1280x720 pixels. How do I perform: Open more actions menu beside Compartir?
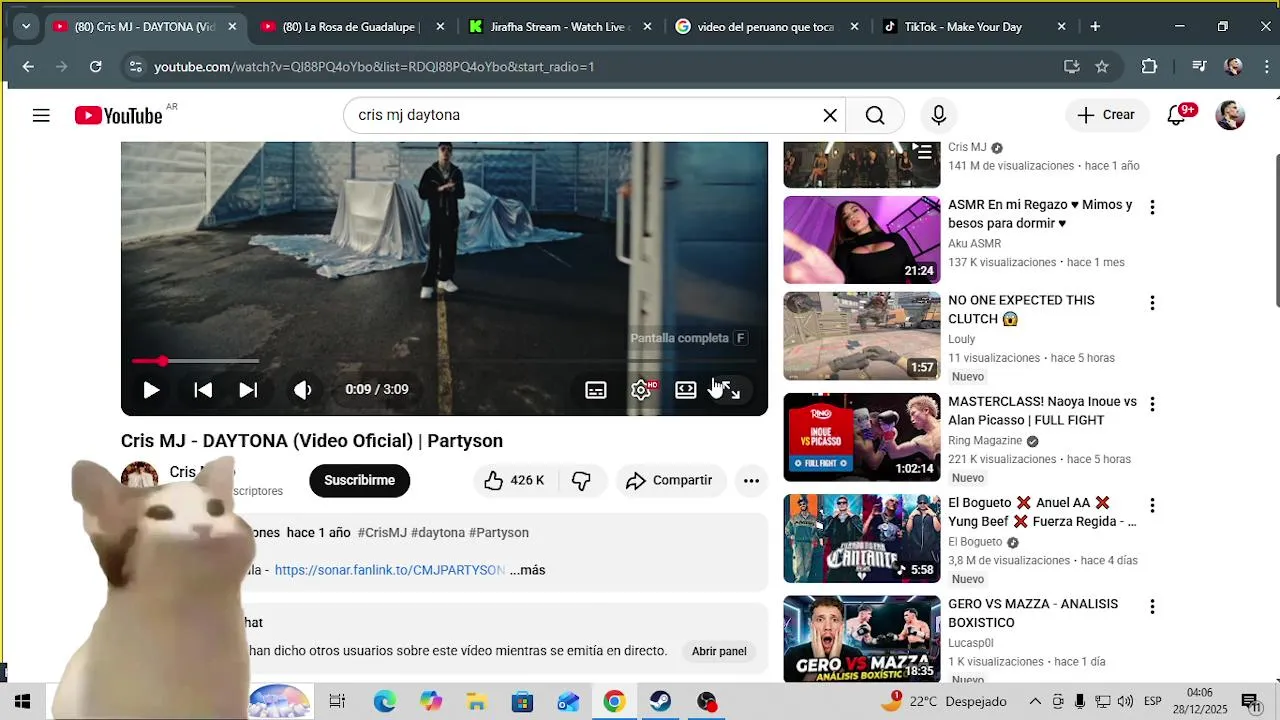751,481
